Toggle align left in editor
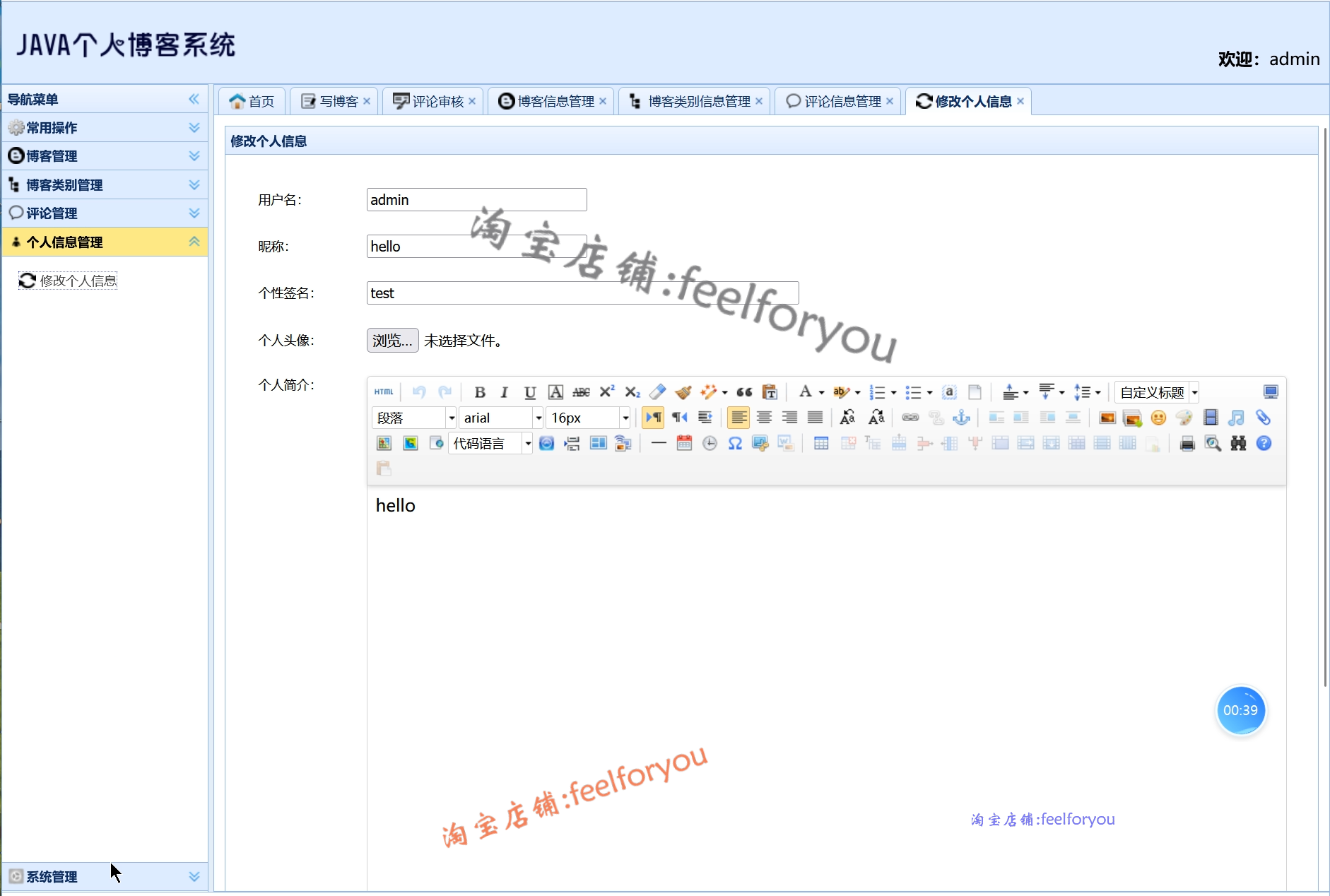Viewport: 1330px width, 896px height. [x=738, y=418]
